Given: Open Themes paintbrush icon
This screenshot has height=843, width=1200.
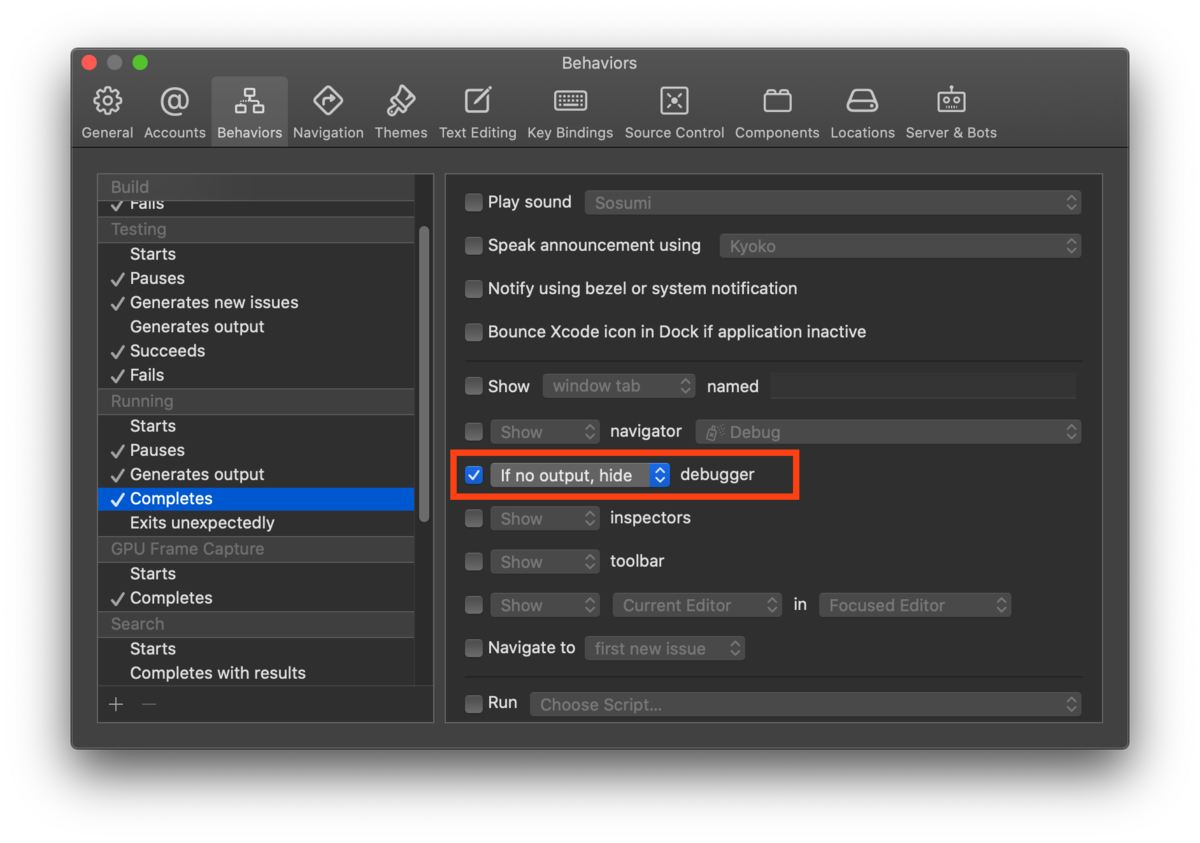Looking at the screenshot, I should [x=401, y=101].
